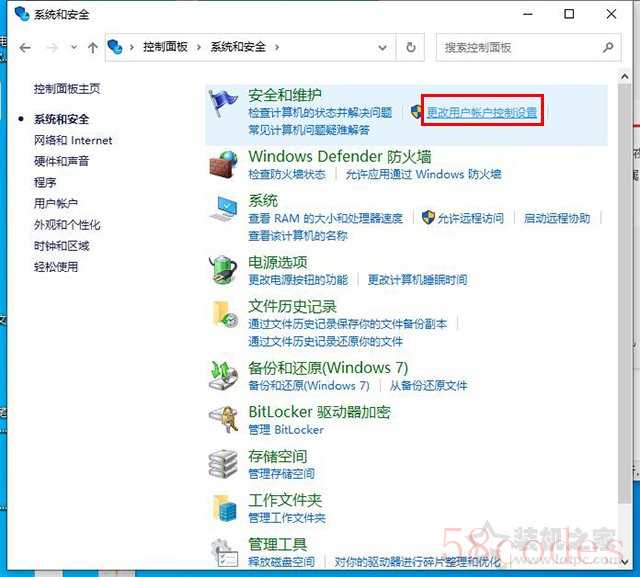Click the BitLocker keys icon
The image size is (640, 577).
click(x=223, y=419)
